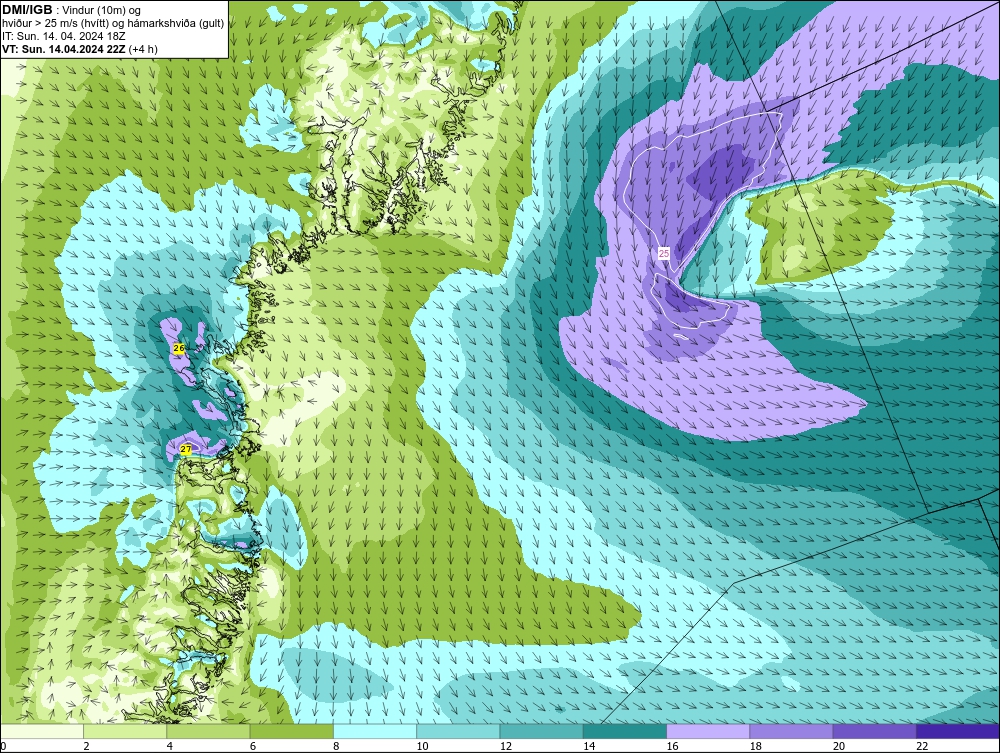Click the legend scale value 16
1000x753 pixels.
[672, 747]
